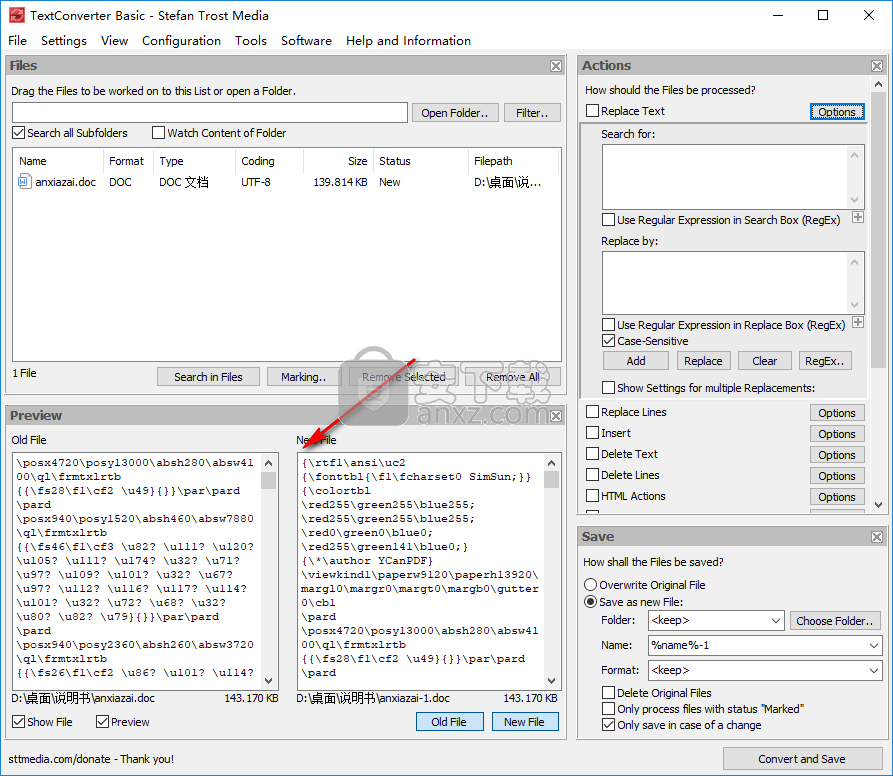The width and height of the screenshot is (893, 776).
Task: Toggle the Show File checkbox
Action: 19,722
